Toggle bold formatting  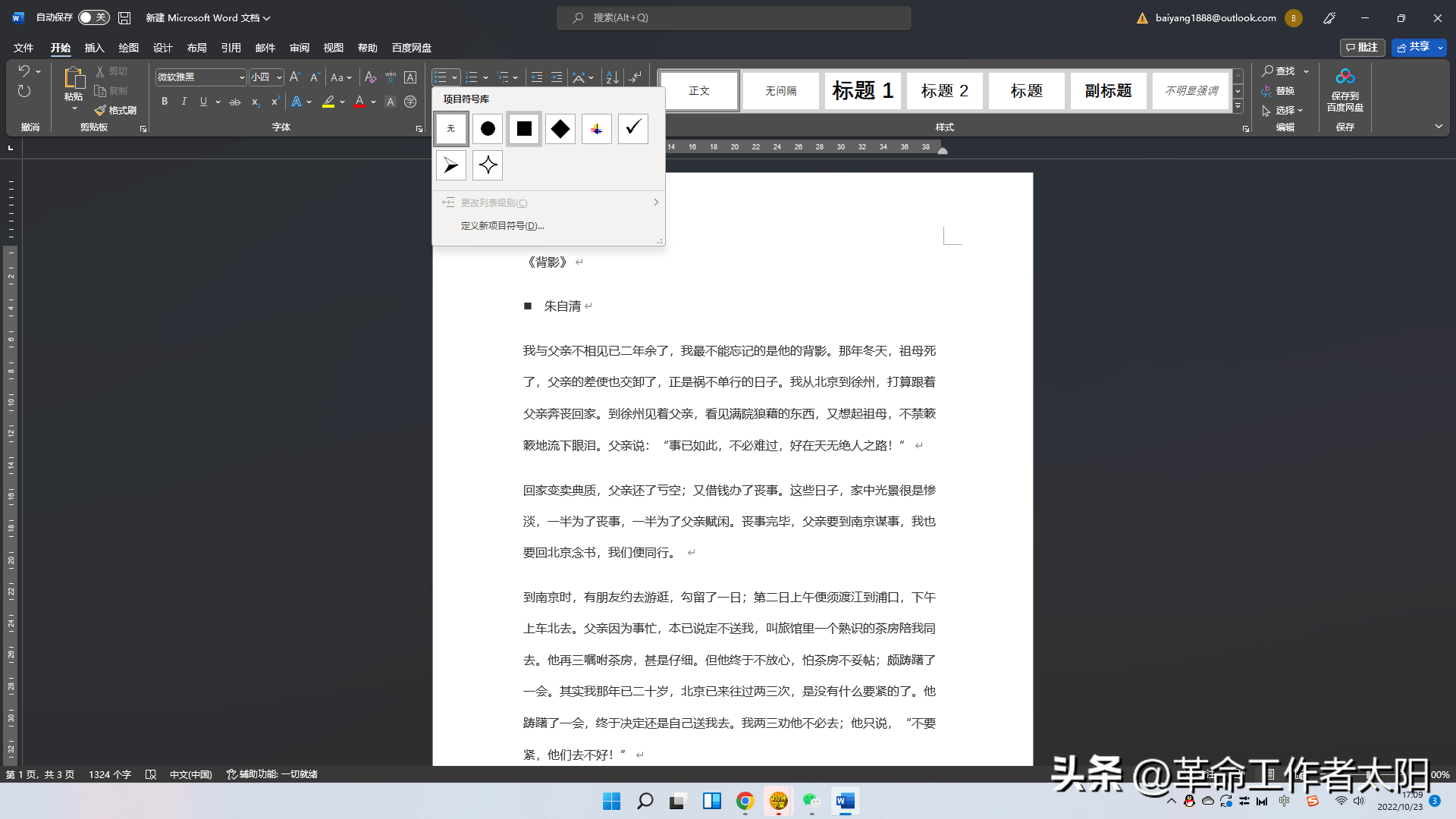[165, 102]
